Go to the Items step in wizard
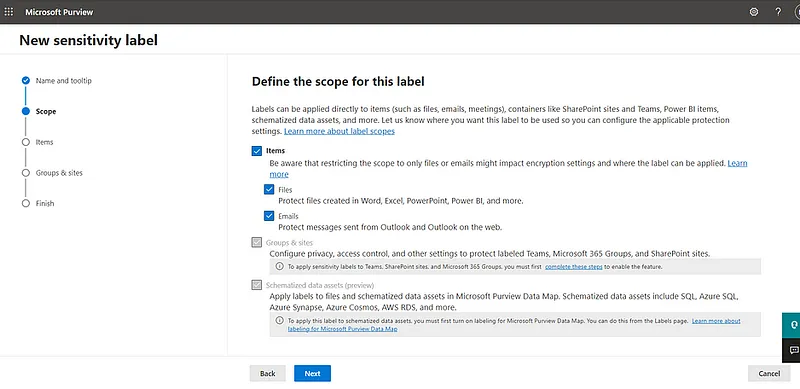800x389 pixels. [44, 142]
